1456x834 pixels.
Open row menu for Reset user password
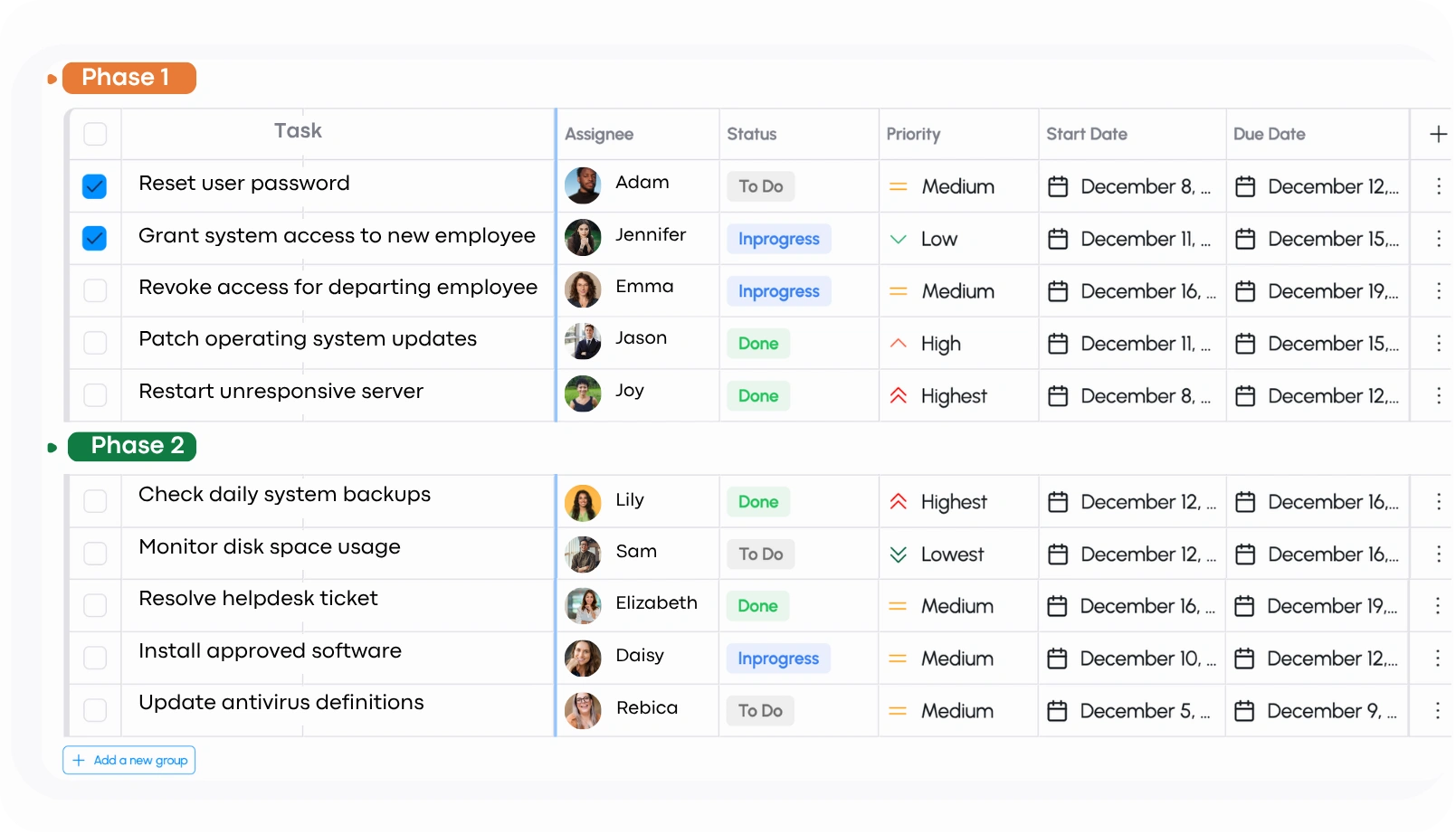pos(1438,186)
